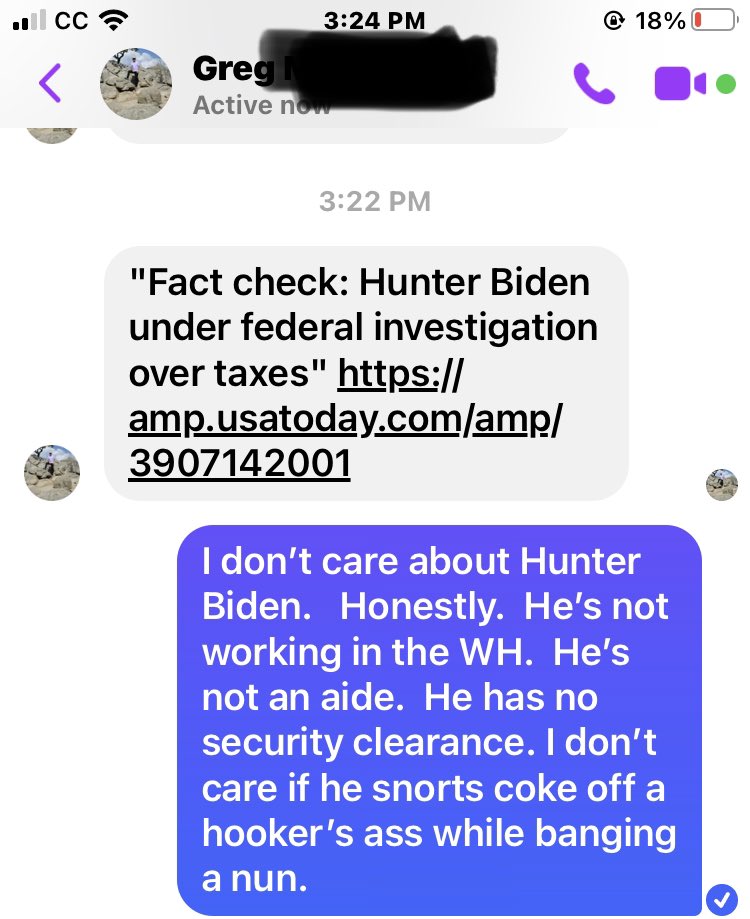The image size is (750, 919).
Task: Tap the rotation lock icon near the battery
Action: pyautogui.click(x=613, y=21)
